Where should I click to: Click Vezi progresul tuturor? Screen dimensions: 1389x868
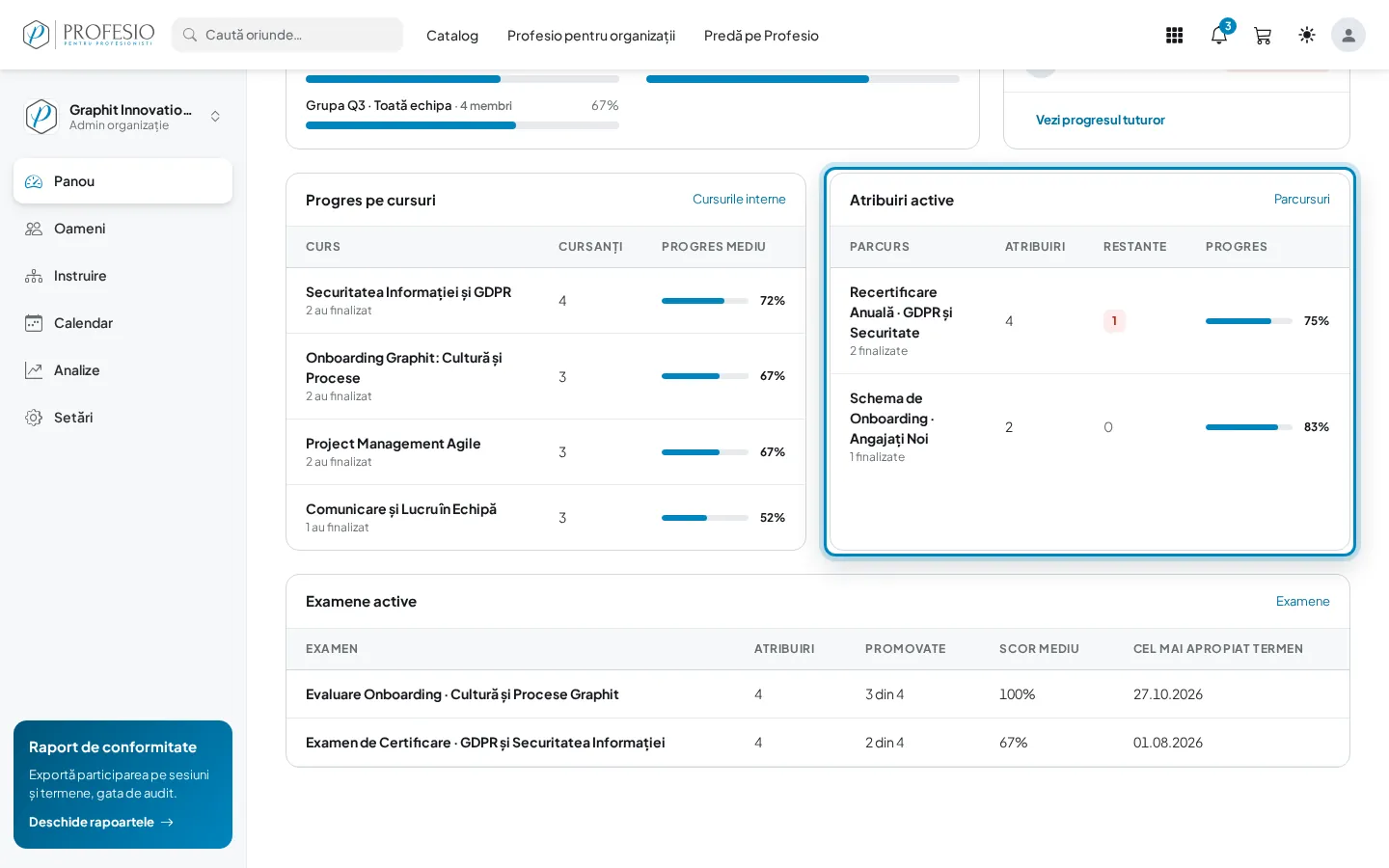(x=1100, y=121)
